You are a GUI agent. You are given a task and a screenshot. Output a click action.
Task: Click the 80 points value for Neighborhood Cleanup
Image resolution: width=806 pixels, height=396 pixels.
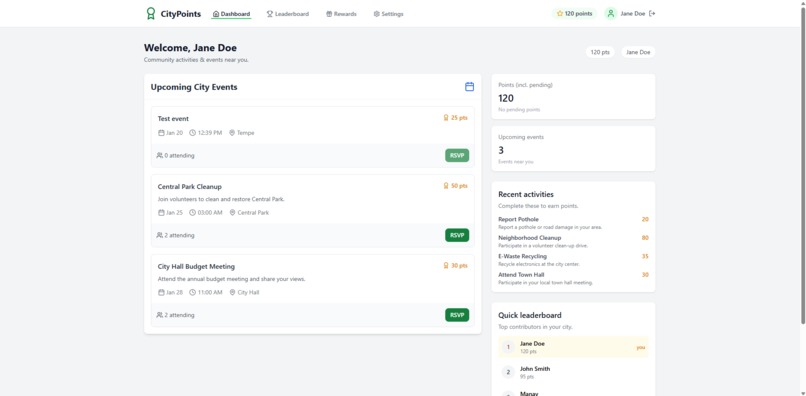(645, 238)
